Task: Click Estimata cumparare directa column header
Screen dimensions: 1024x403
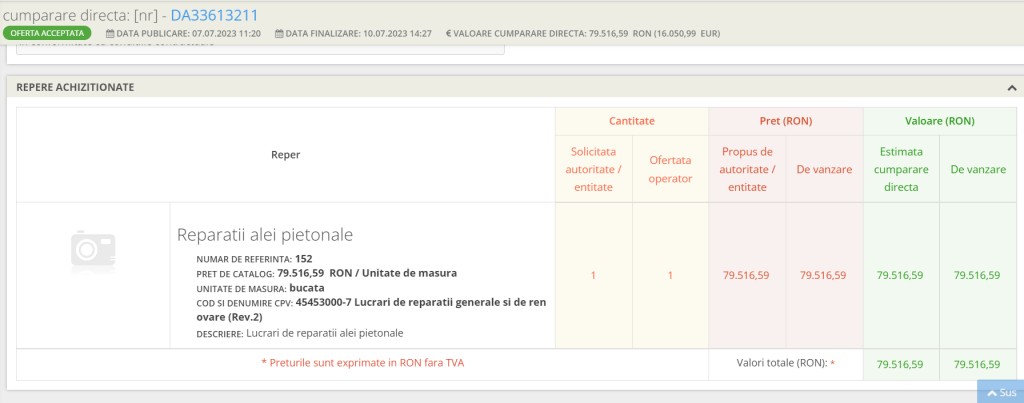Action: coord(901,169)
